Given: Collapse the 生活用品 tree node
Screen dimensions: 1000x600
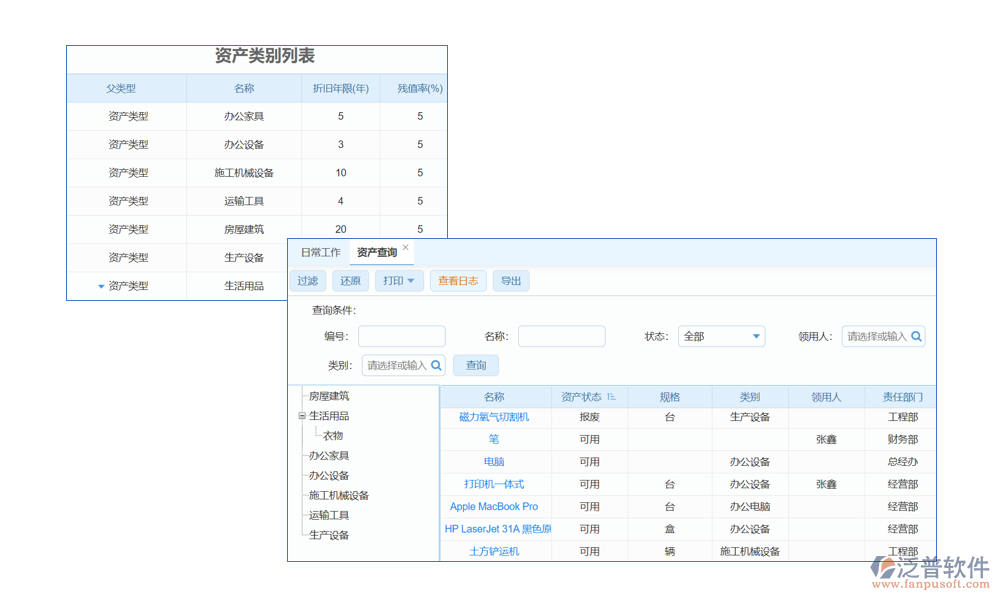Looking at the screenshot, I should [302, 416].
